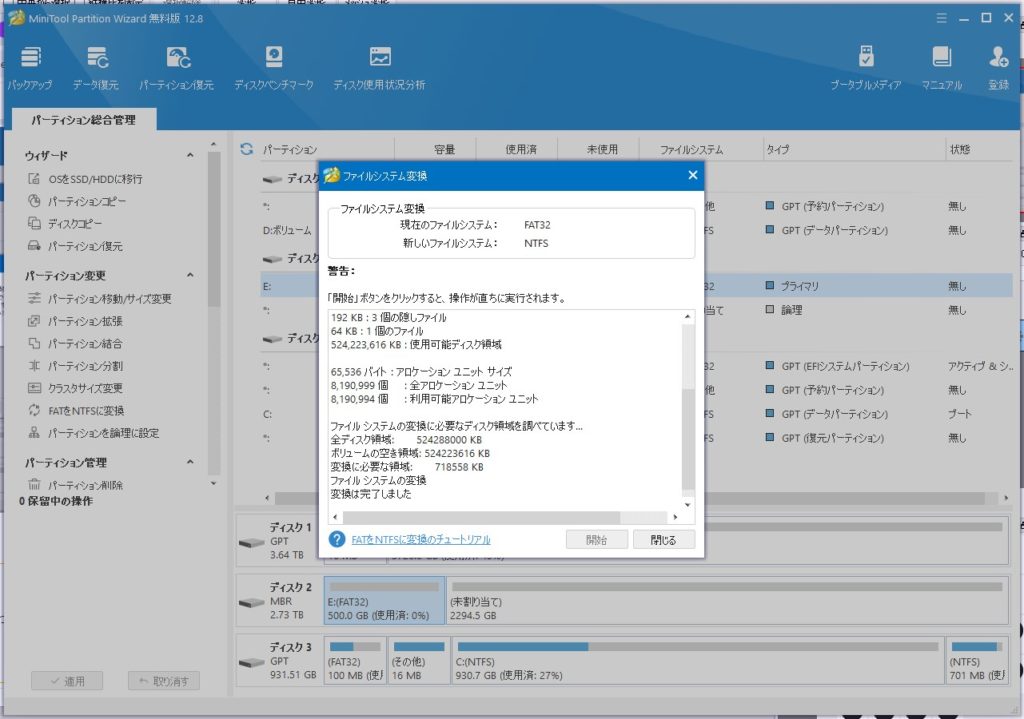Select the パーティション総合管理 tab

click(82, 120)
